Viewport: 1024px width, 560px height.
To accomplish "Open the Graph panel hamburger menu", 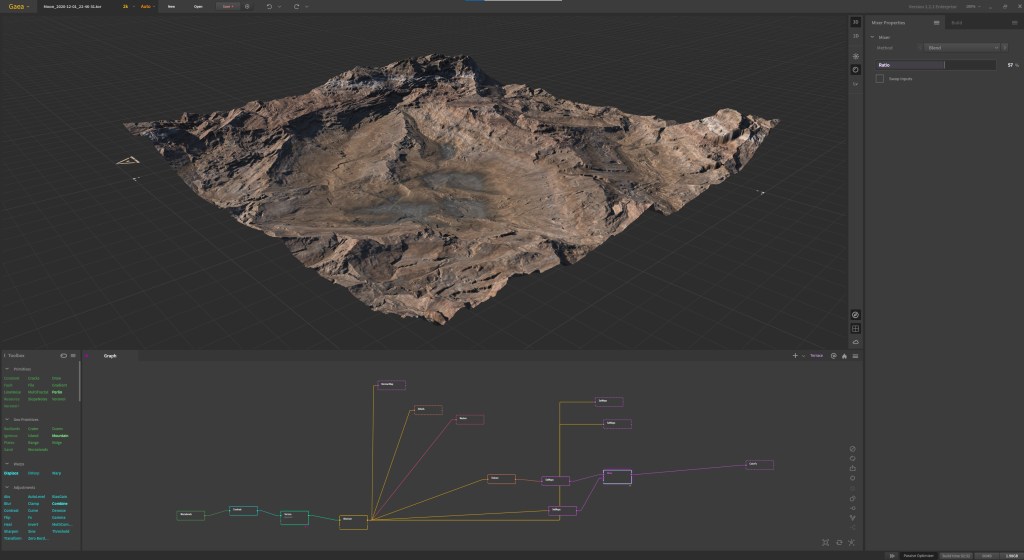I will pos(856,355).
